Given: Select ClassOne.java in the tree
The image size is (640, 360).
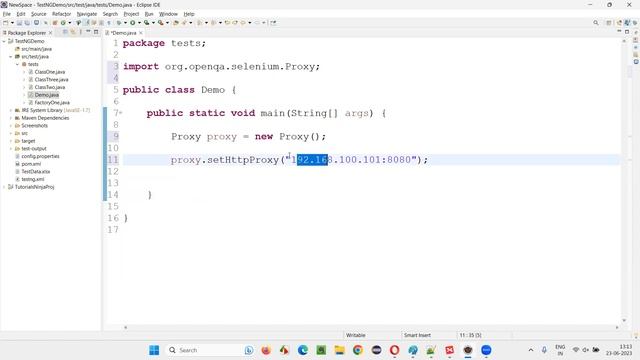Looking at the screenshot, I should coord(49,72).
